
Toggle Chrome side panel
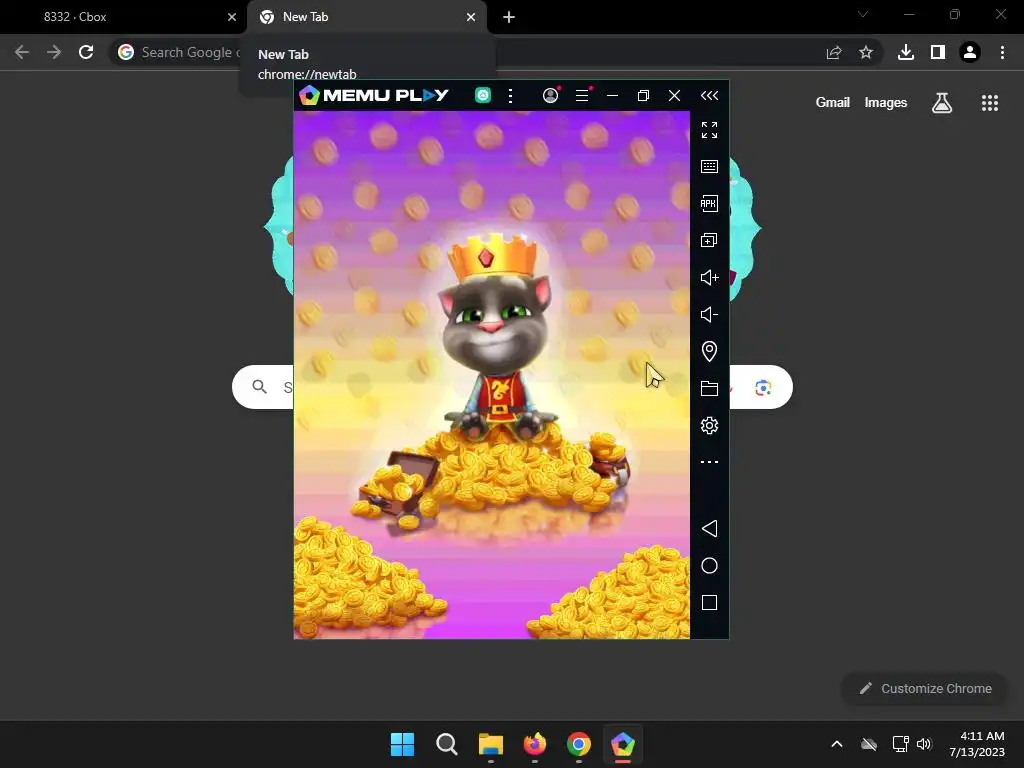938,52
